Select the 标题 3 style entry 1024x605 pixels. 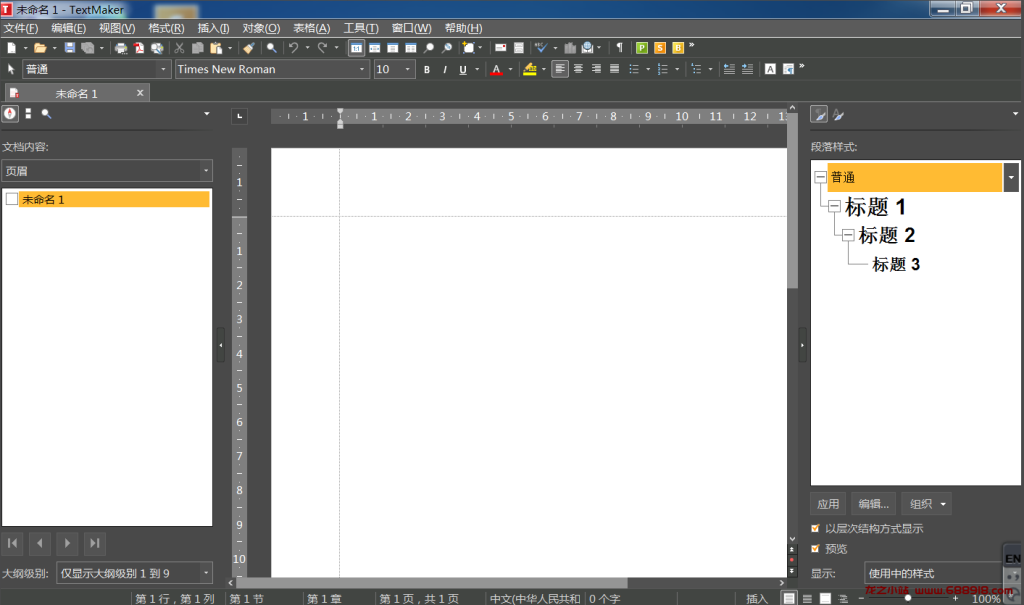pos(896,264)
